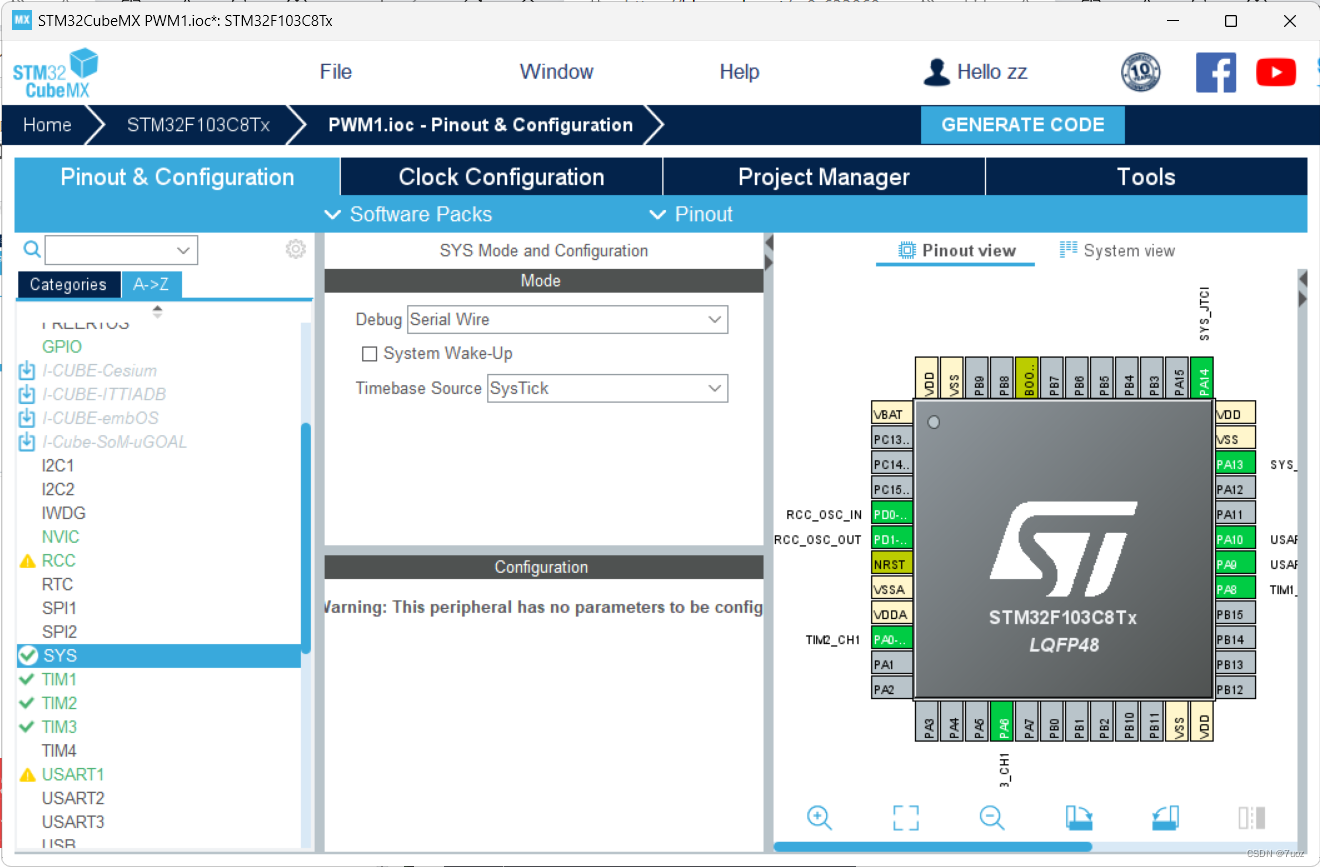This screenshot has height=867, width=1320.
Task: Select NVIC in the peripheral list
Action: [60, 537]
